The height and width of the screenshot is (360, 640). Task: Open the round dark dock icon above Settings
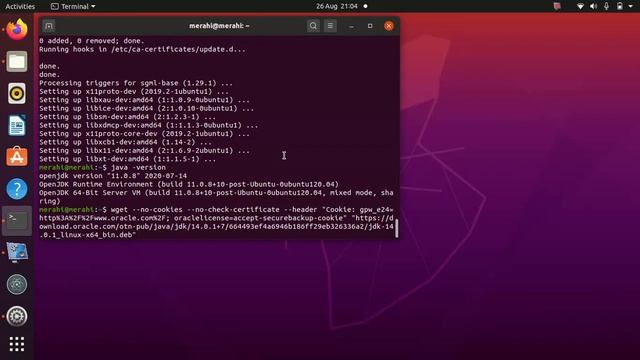[x=17, y=284]
